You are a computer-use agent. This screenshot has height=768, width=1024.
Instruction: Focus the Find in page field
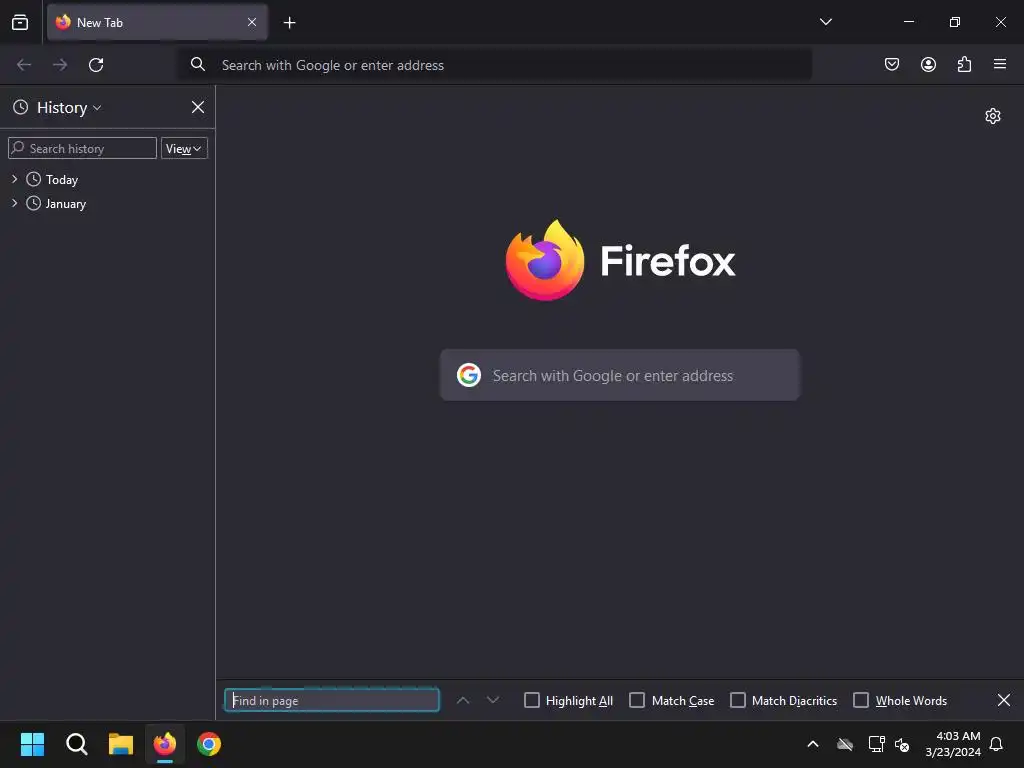coord(332,700)
